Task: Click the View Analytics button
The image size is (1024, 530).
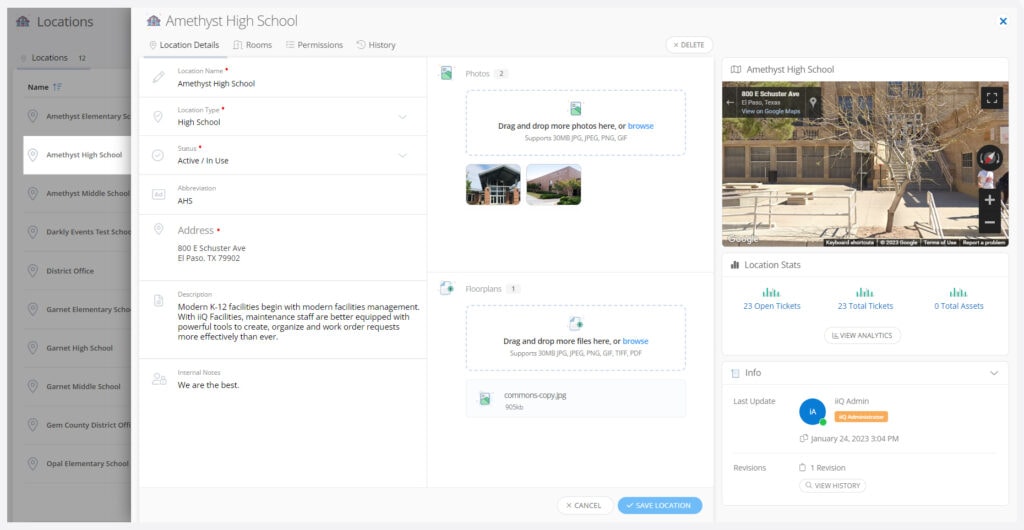Action: [863, 335]
